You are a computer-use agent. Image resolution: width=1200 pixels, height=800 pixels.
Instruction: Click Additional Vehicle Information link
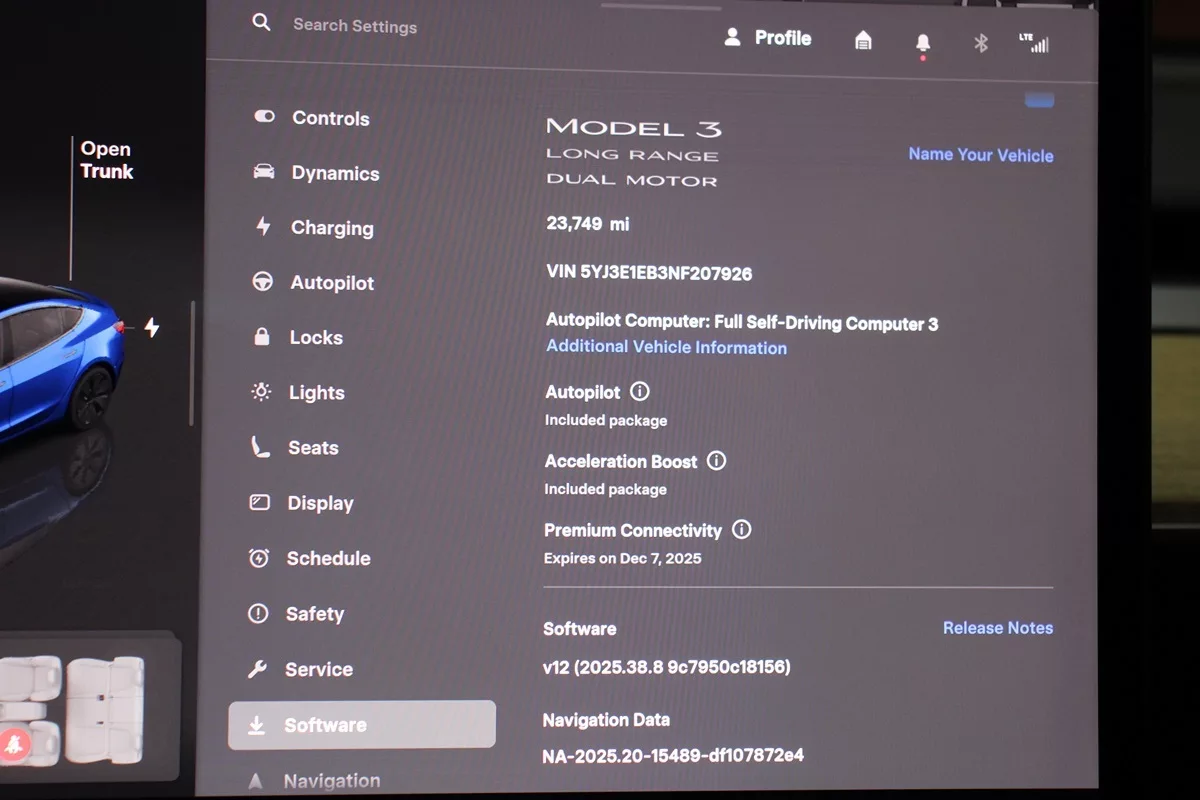tap(666, 348)
